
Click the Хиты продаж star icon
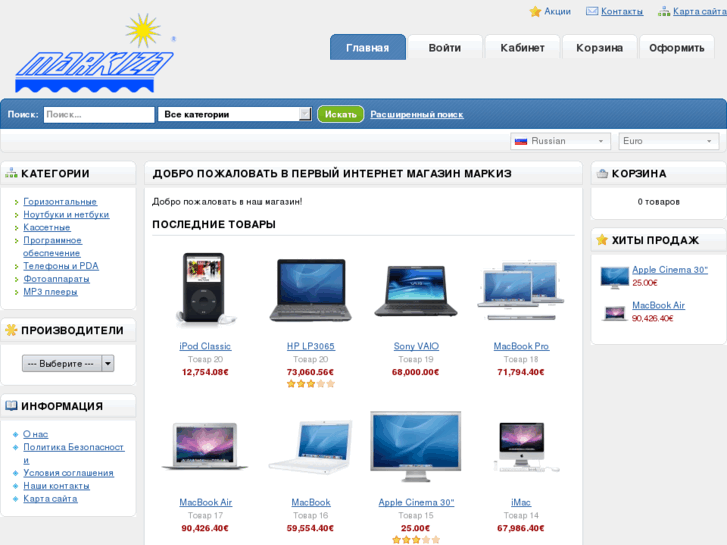coord(602,240)
